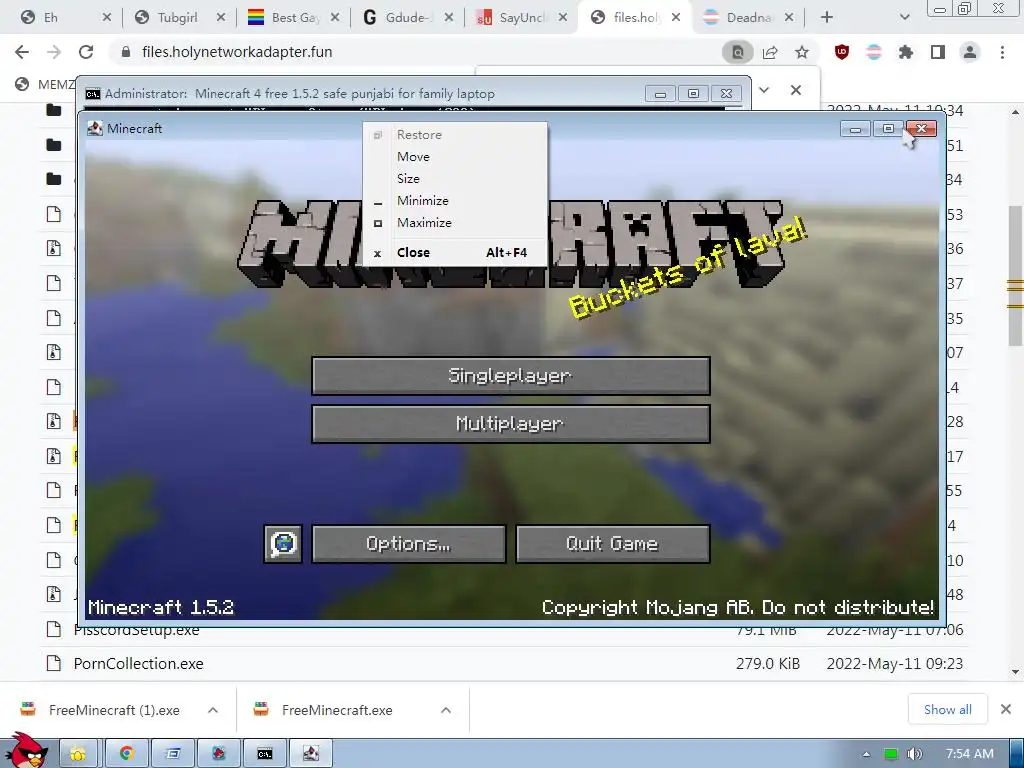Open the File Explorer taskbar icon
Image resolution: width=1024 pixels, height=768 pixels.
pyautogui.click(x=78, y=754)
